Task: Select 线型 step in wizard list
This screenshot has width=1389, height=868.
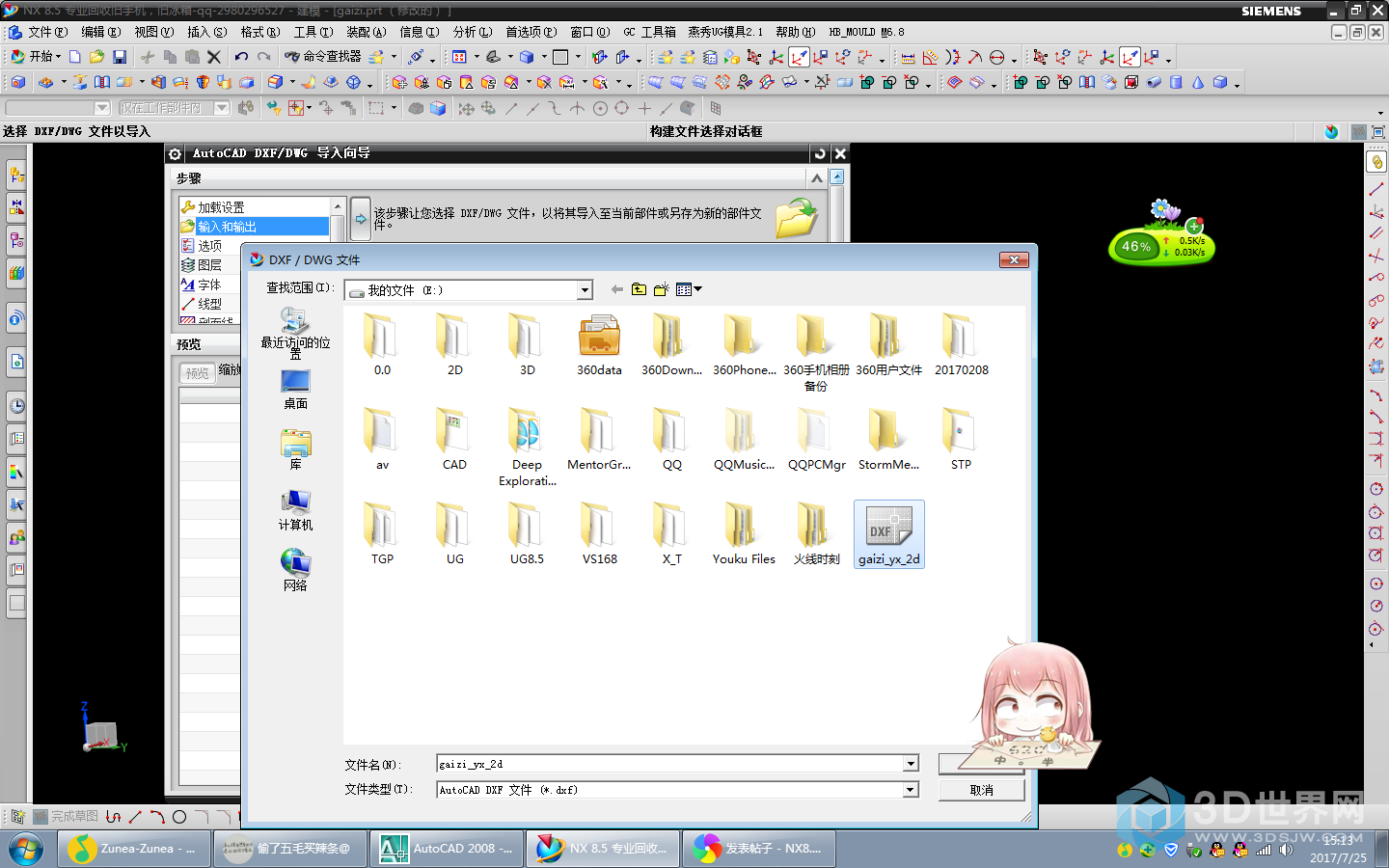Action: click(255, 304)
